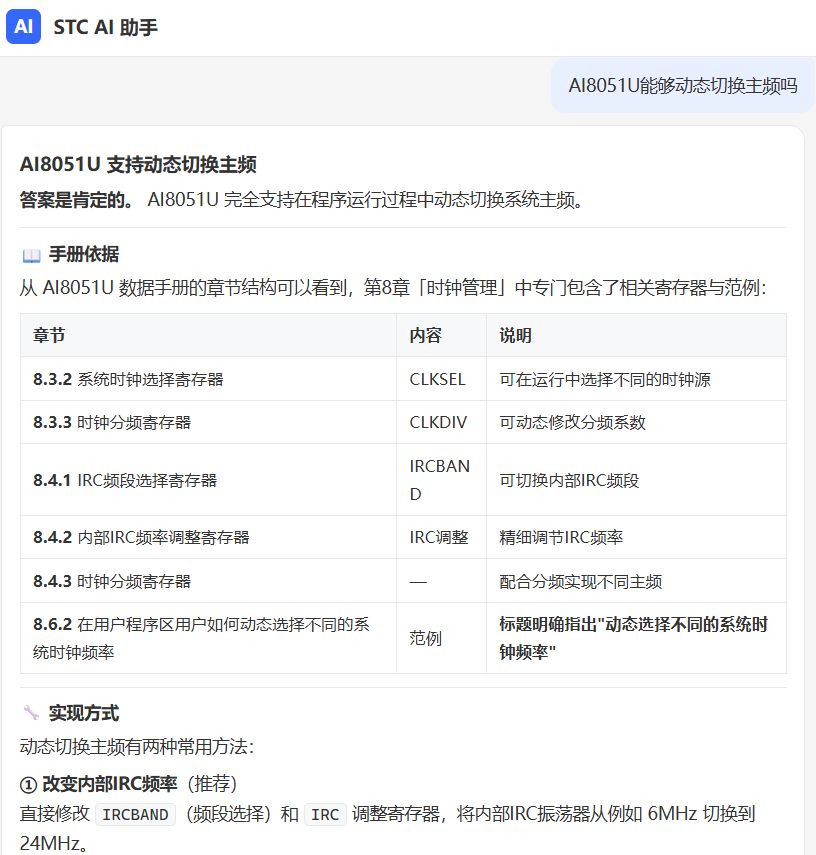Click the 8.4.3 时钟分频寄存器 row
Image resolution: width=816 pixels, height=855 pixels.
403,581
